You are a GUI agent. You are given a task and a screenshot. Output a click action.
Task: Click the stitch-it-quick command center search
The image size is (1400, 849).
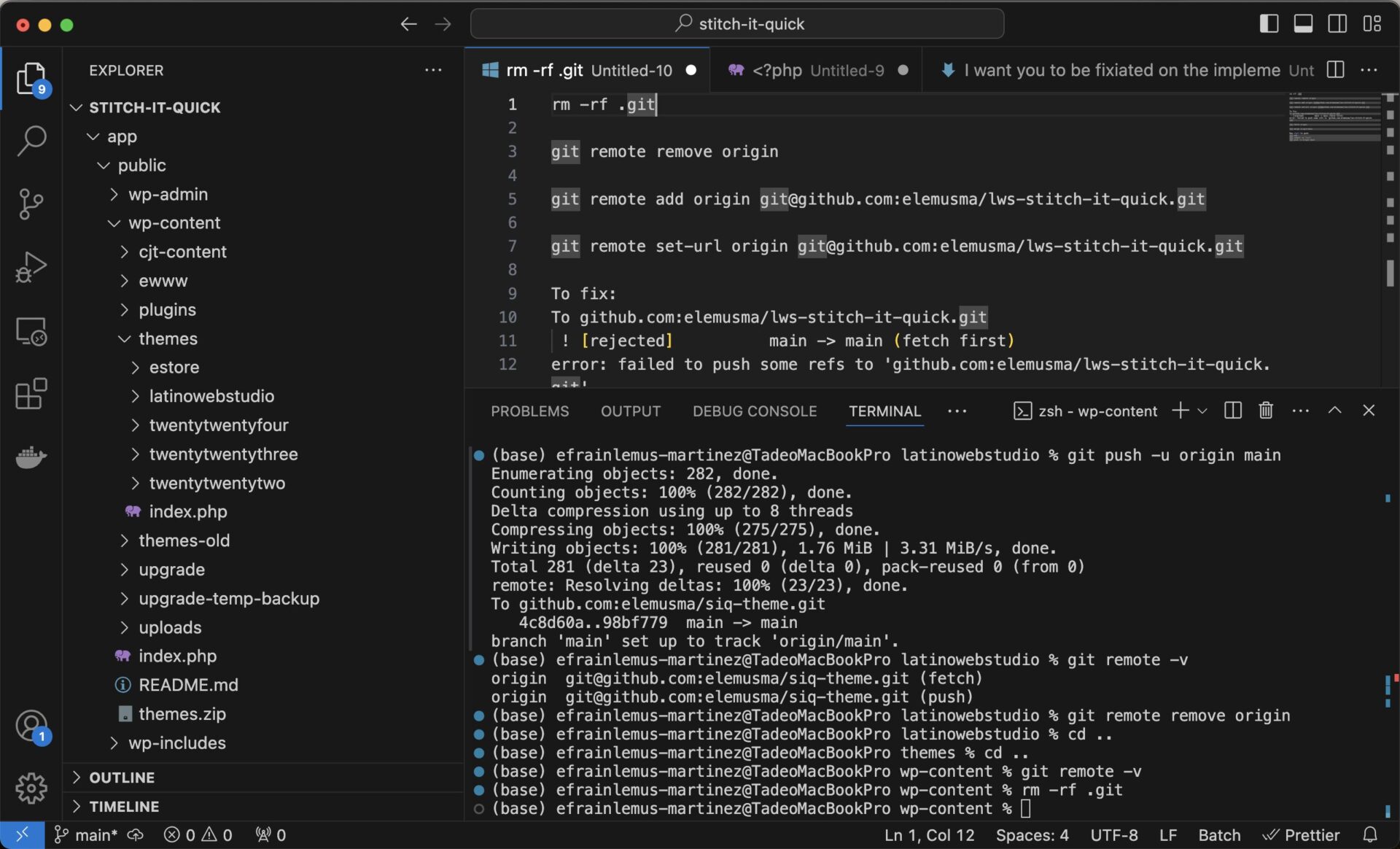(x=737, y=24)
